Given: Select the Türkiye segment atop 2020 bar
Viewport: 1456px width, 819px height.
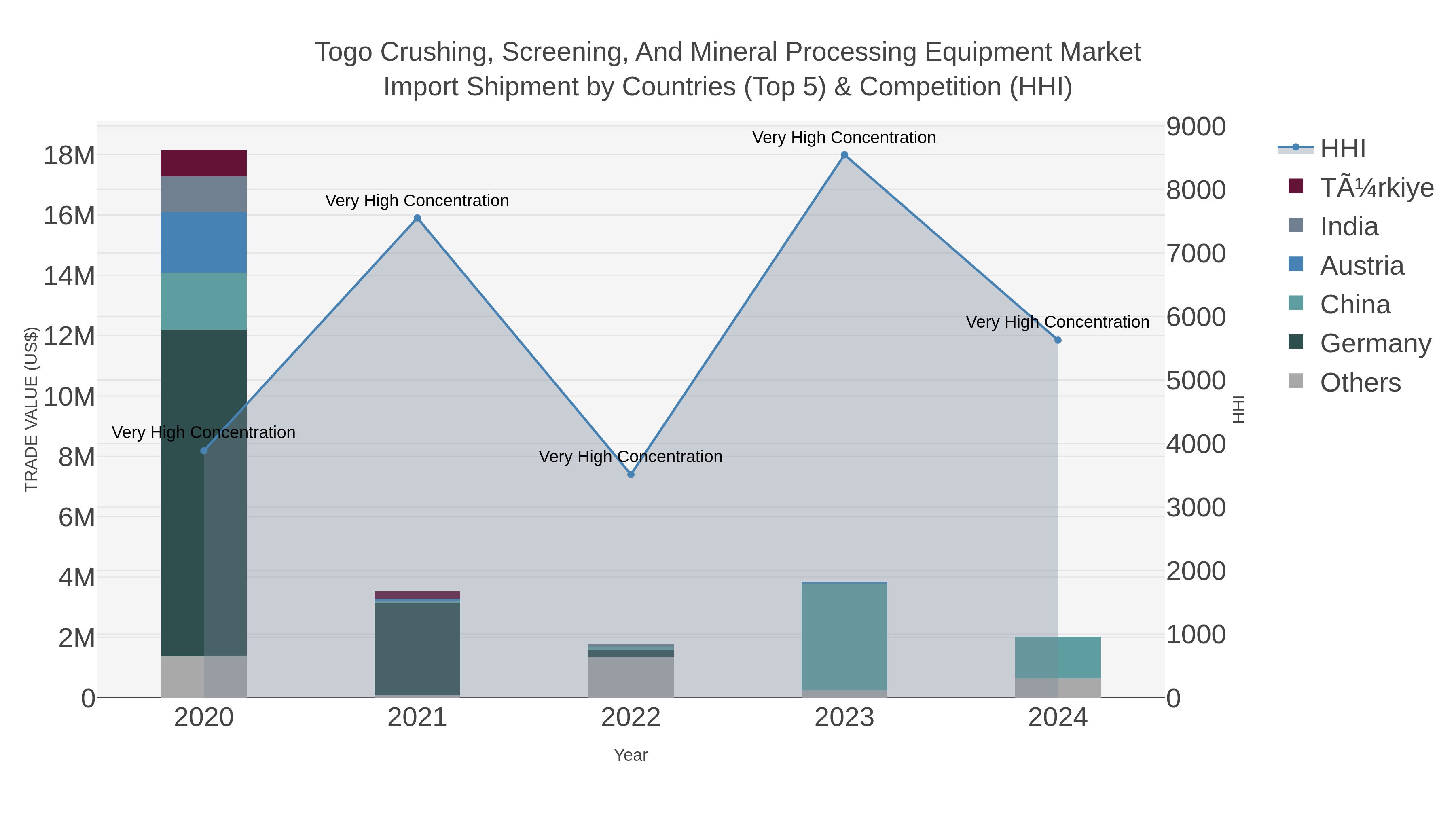Looking at the screenshot, I should 204,163.
